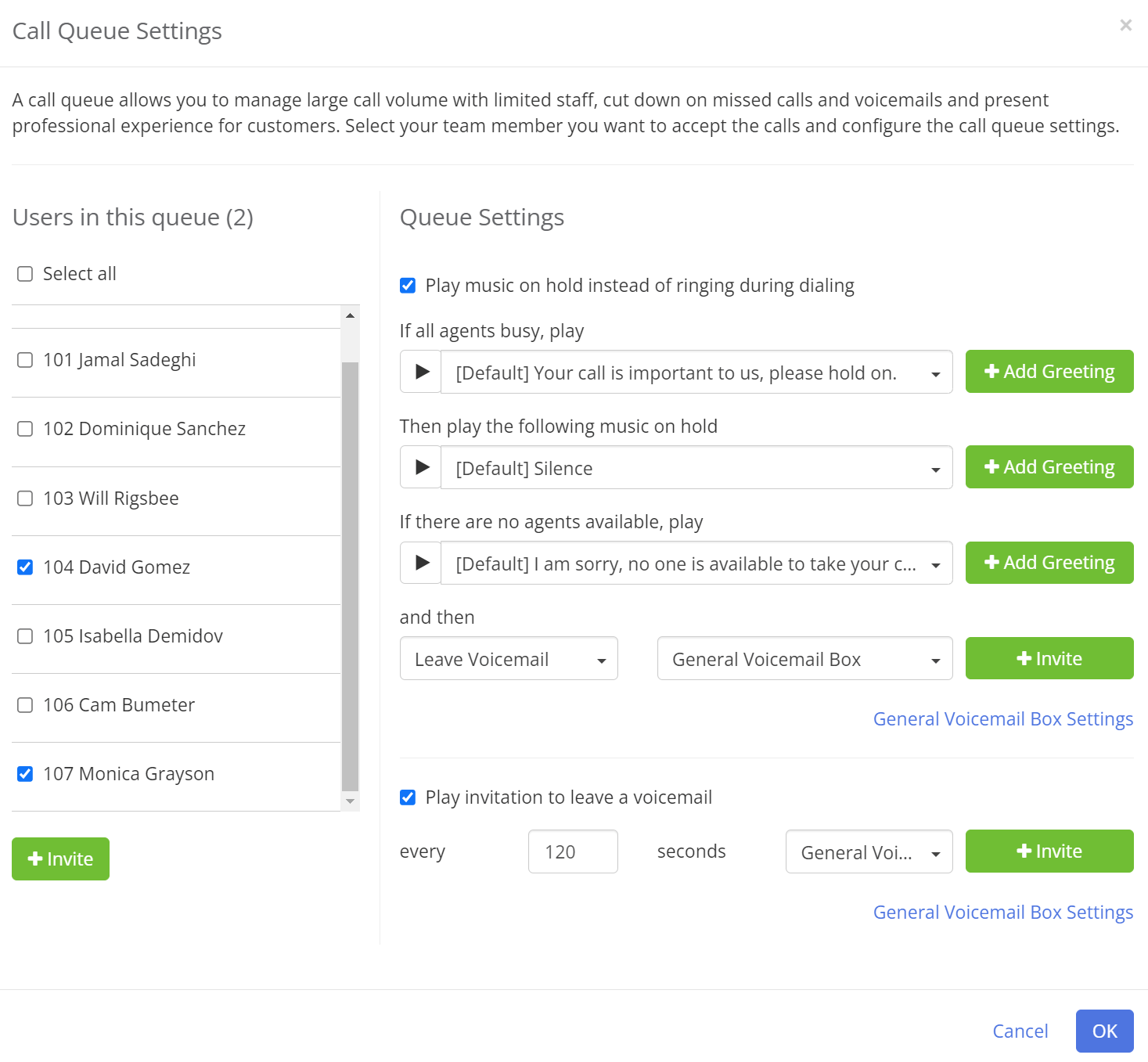Screen dimensions: 1148x1062
Task: Play the busy agents greeting preview
Action: (x=420, y=372)
